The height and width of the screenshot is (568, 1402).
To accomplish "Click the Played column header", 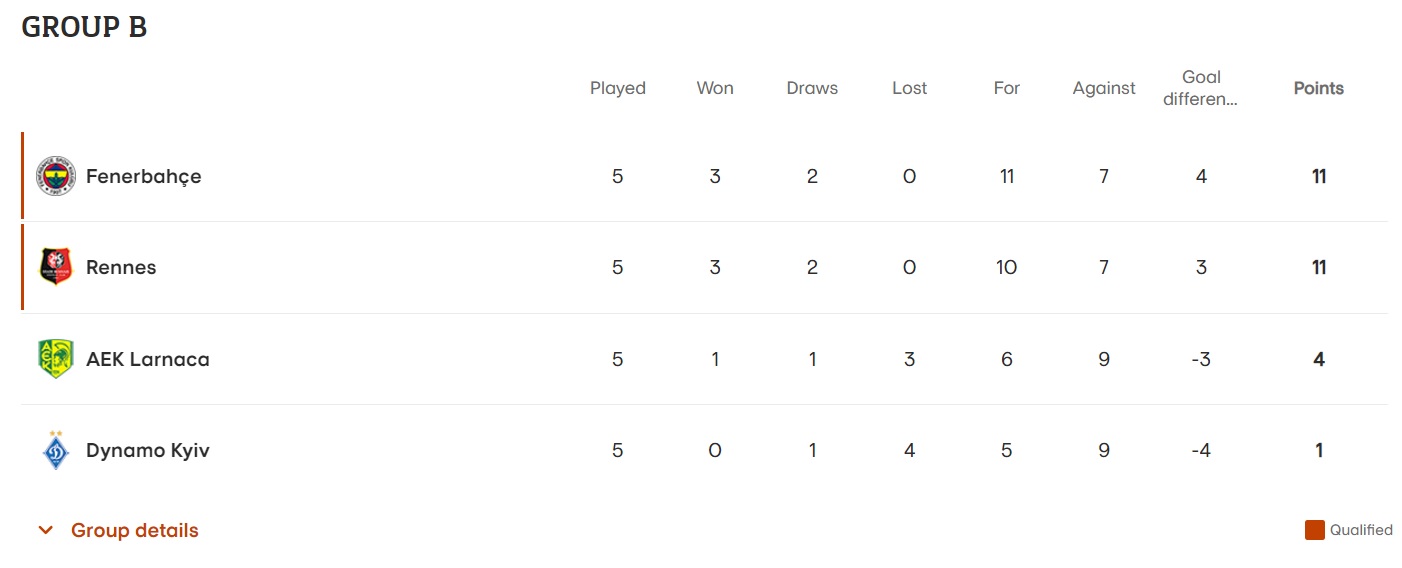I will coord(617,88).
